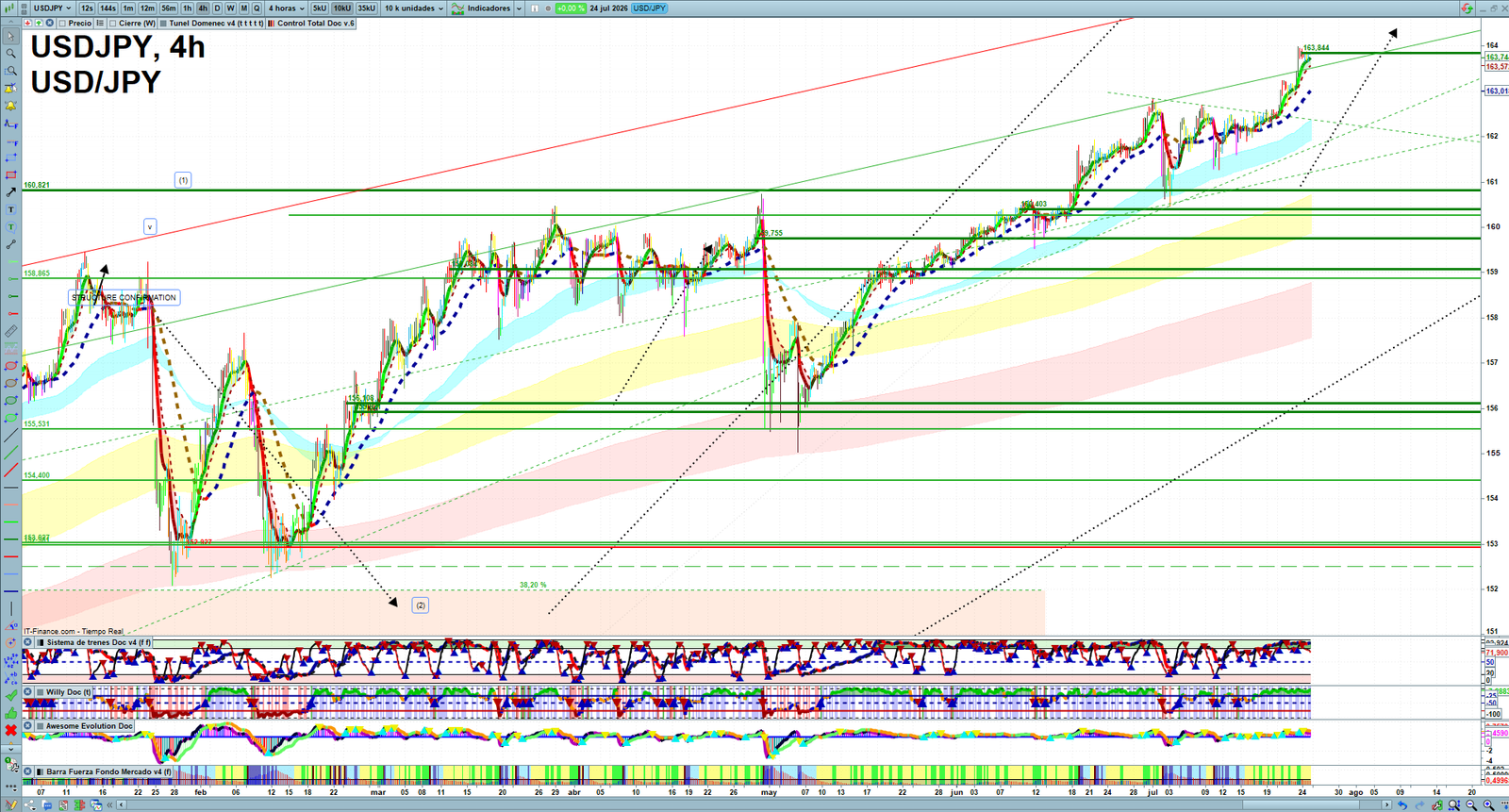Click the USD/JPY blue label button
The image size is (1509, 812).
(649, 8)
